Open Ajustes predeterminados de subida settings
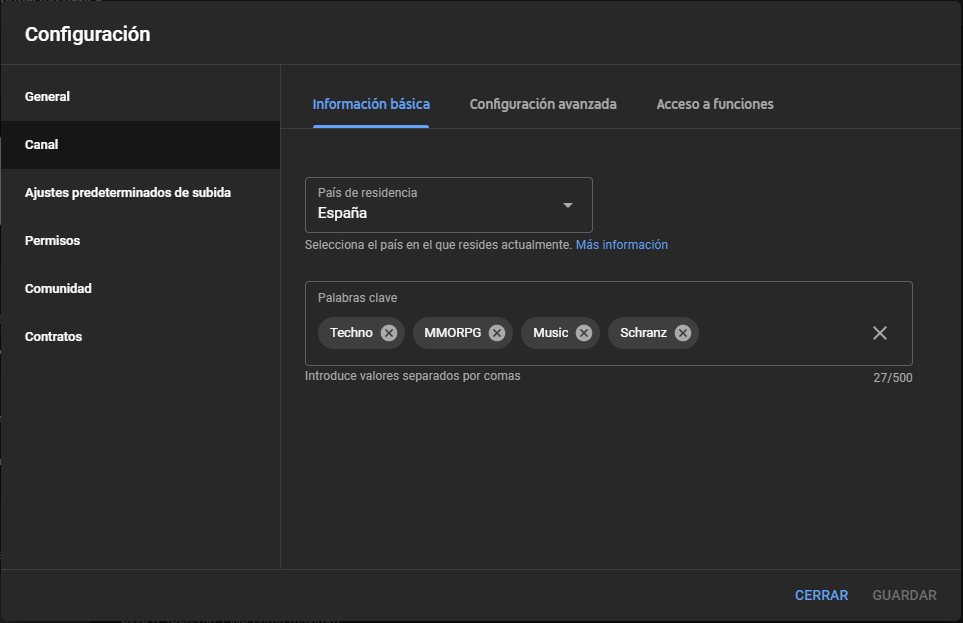 click(x=128, y=192)
